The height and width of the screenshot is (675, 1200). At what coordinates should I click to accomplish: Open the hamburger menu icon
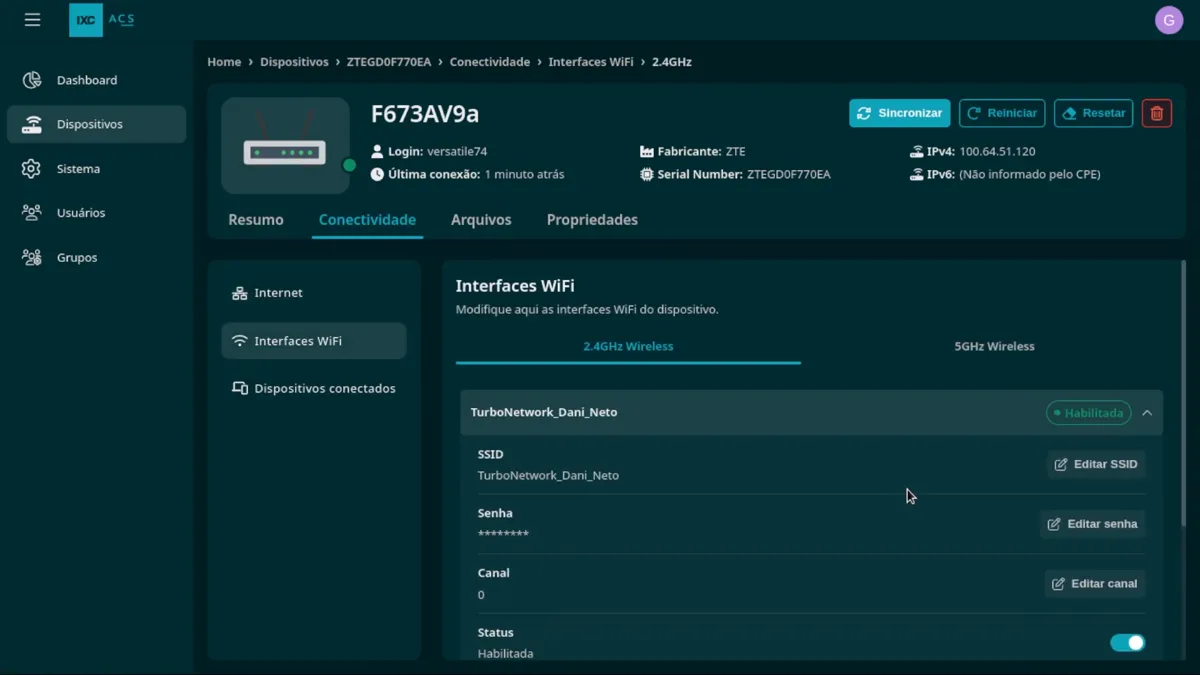32,20
